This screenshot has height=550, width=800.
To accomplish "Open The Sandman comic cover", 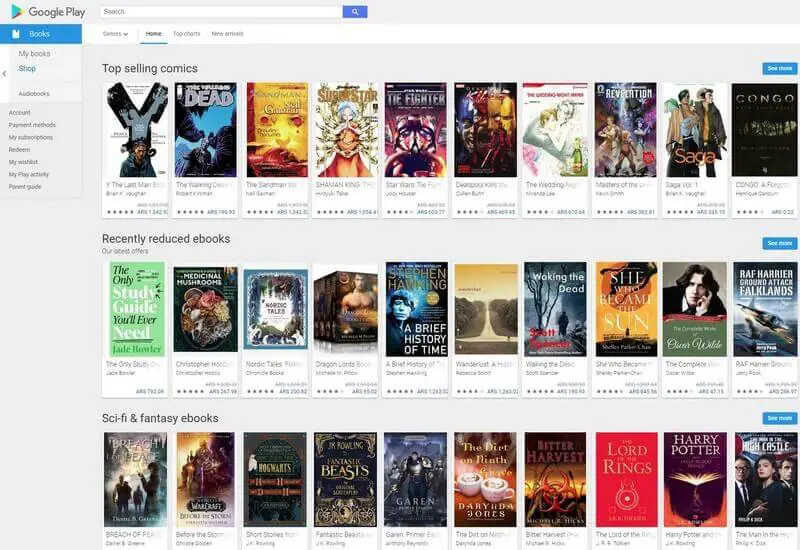I will point(277,130).
